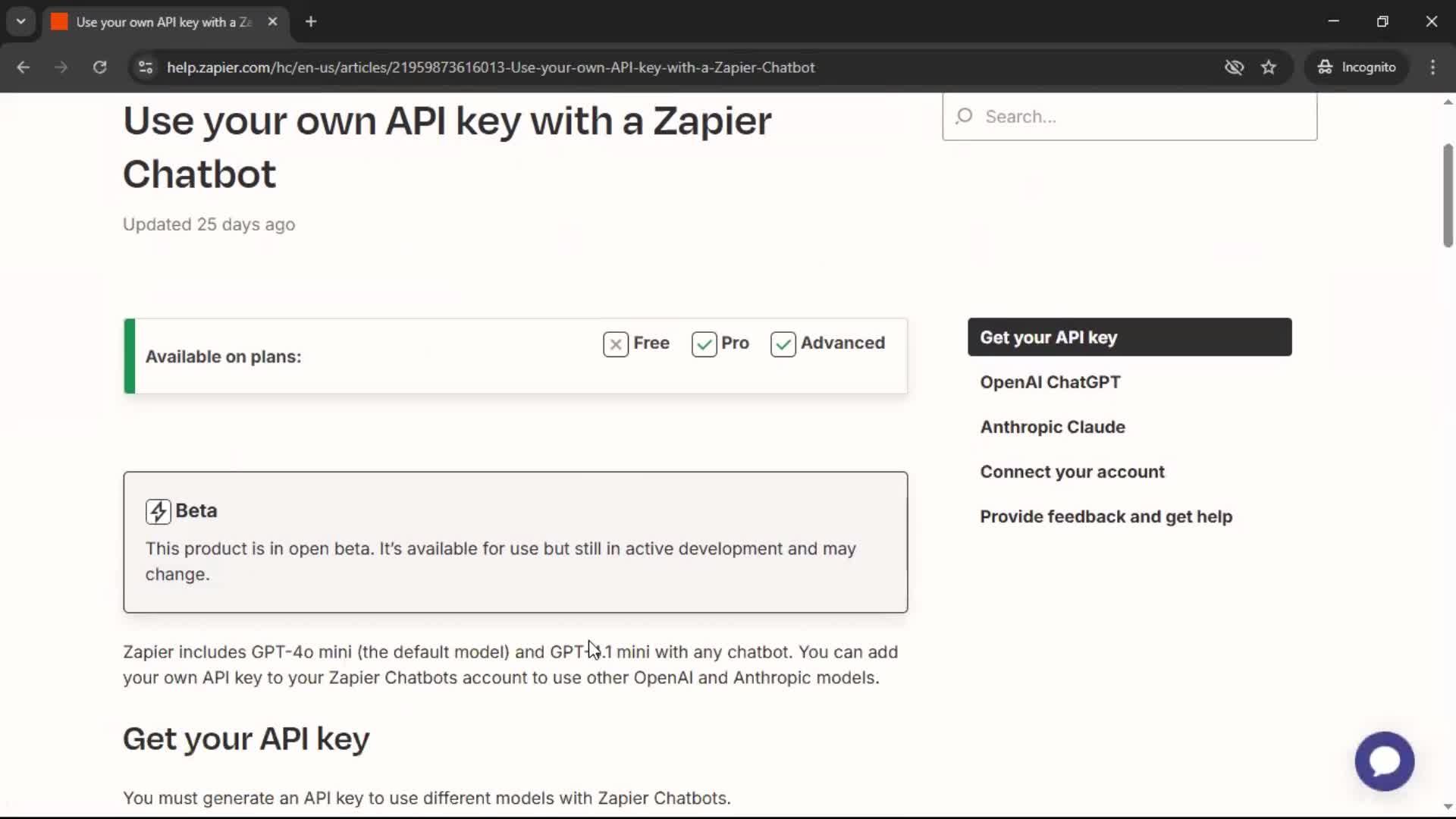Bookmark this page with the star icon

[1269, 67]
